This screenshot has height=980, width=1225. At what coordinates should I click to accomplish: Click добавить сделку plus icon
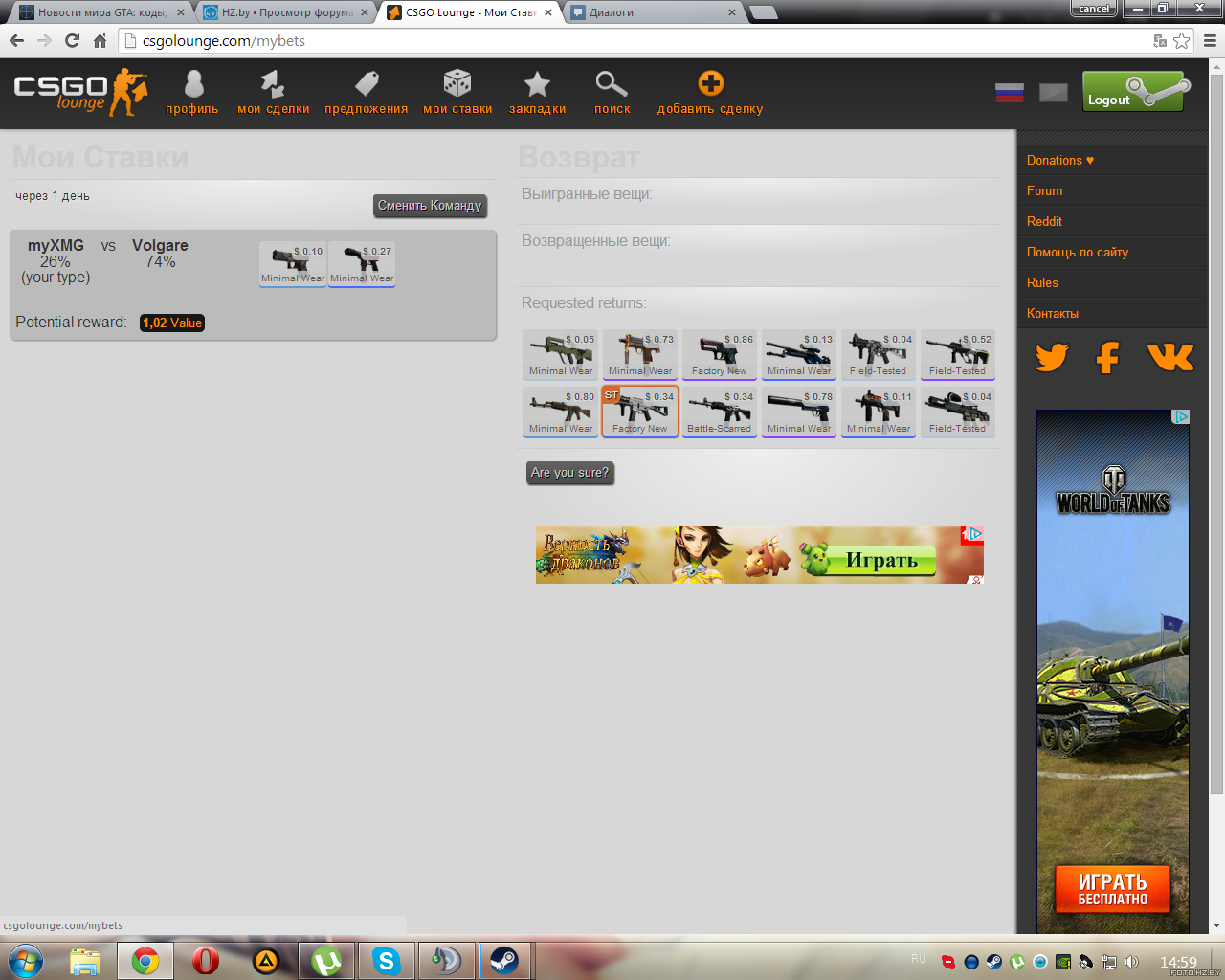pyautogui.click(x=710, y=84)
